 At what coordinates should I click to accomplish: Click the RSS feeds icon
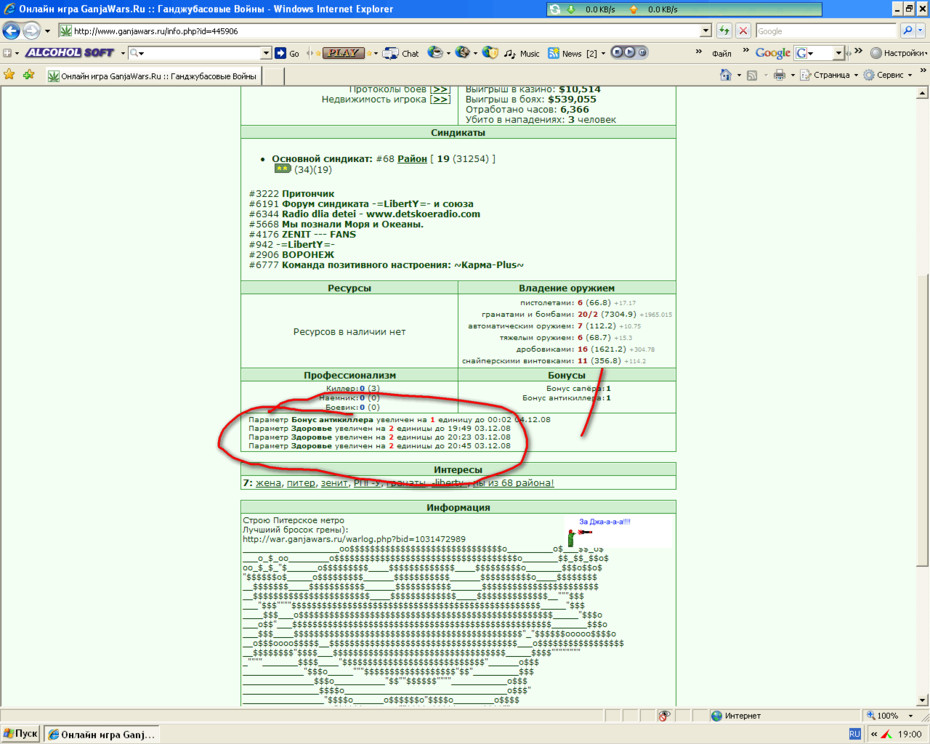pyautogui.click(x=752, y=75)
